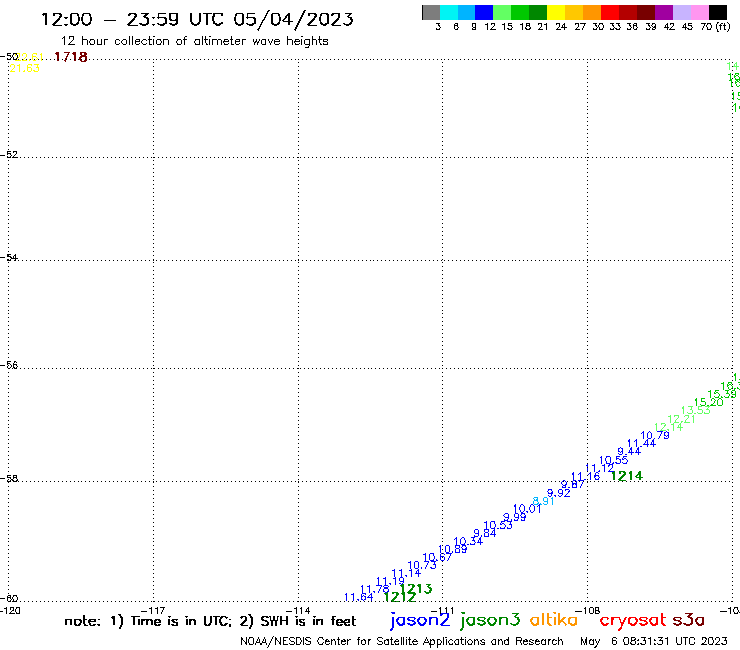740x650 pixels.
Task: Click the blue value '11.64' at the bottom
Action: click(359, 597)
